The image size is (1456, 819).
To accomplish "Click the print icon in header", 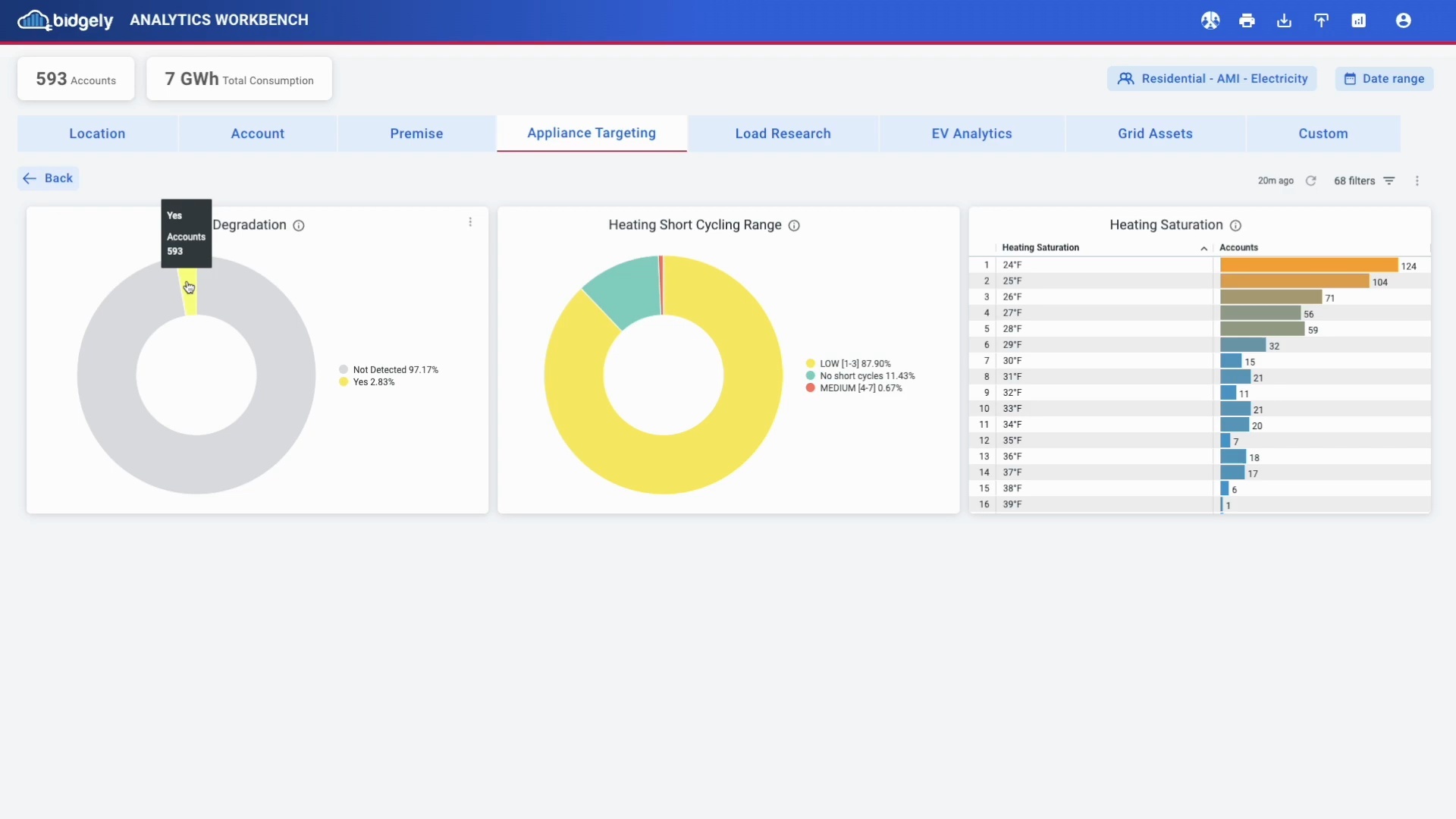I will tap(1247, 20).
